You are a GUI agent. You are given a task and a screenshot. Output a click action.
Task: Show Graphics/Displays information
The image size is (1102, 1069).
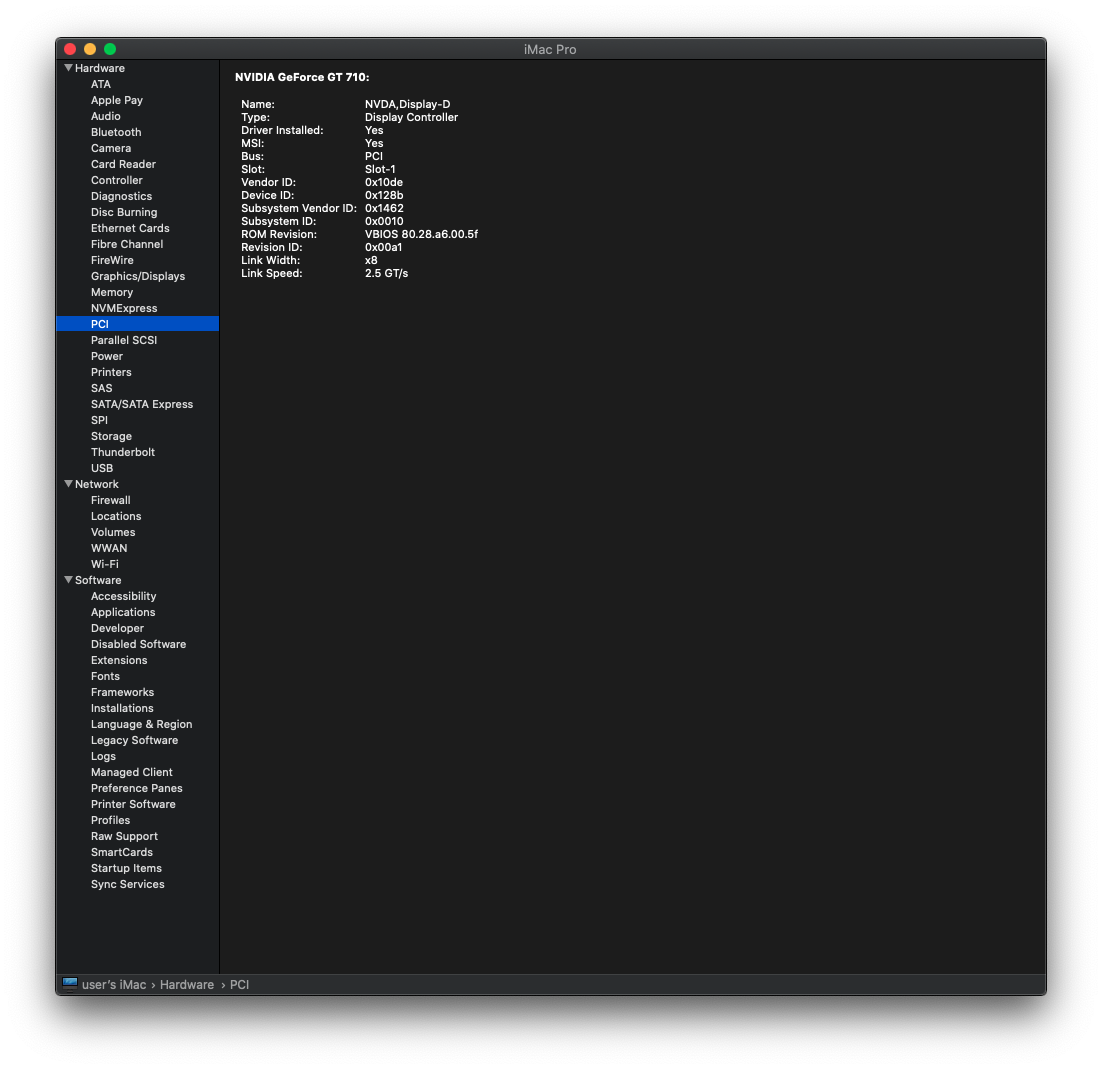coord(138,276)
